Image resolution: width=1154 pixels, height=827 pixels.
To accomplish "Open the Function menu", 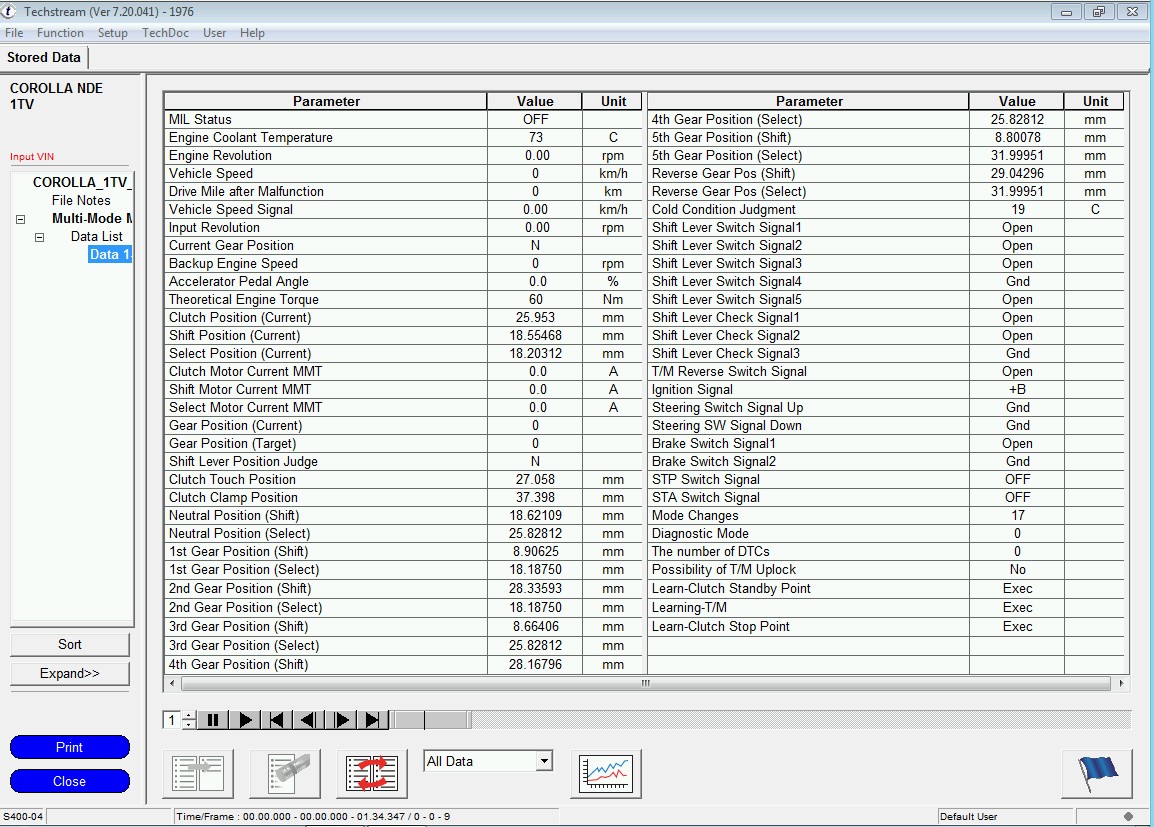I will [x=60, y=33].
